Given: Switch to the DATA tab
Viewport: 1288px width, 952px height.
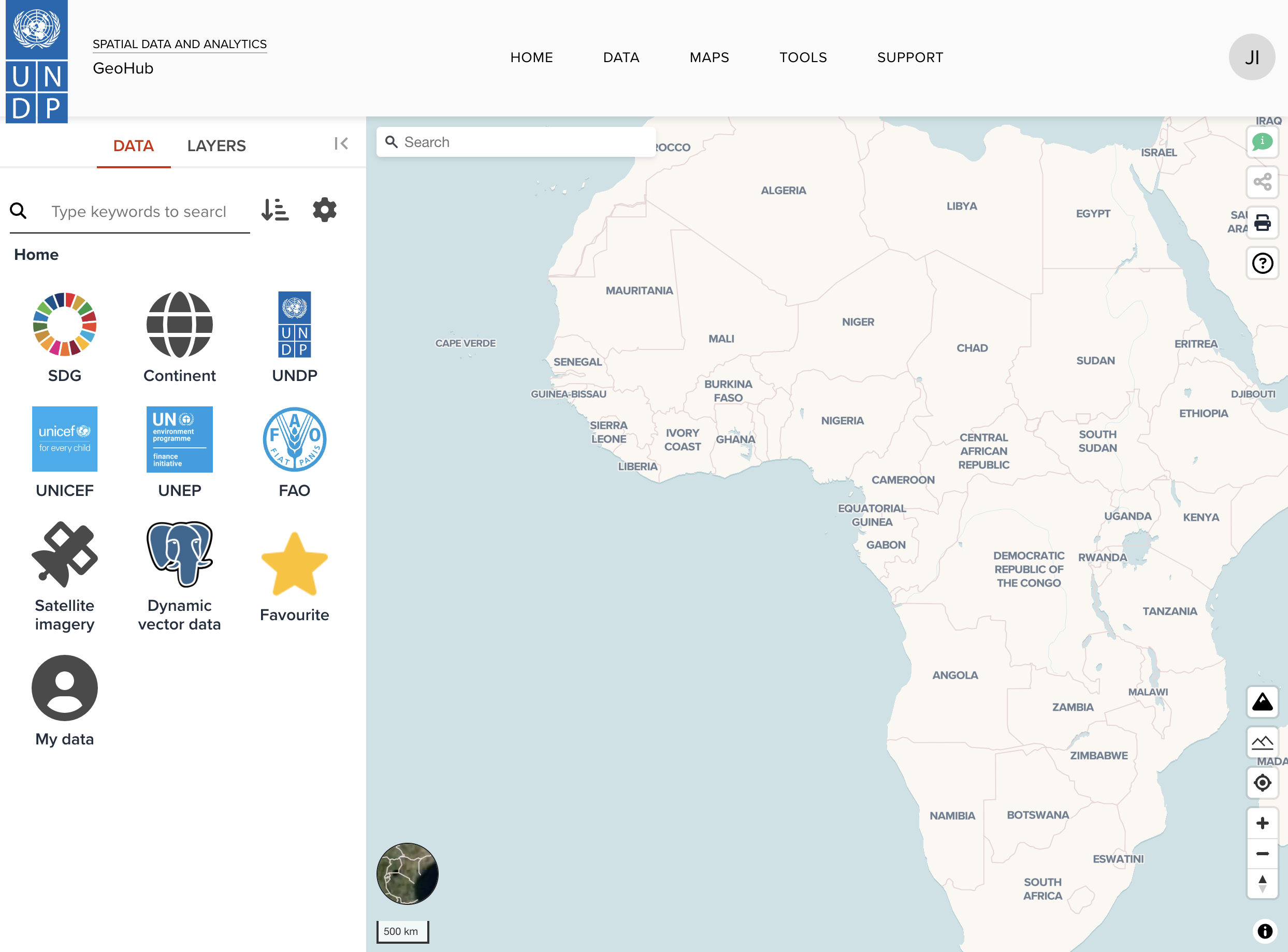Looking at the screenshot, I should tap(133, 146).
